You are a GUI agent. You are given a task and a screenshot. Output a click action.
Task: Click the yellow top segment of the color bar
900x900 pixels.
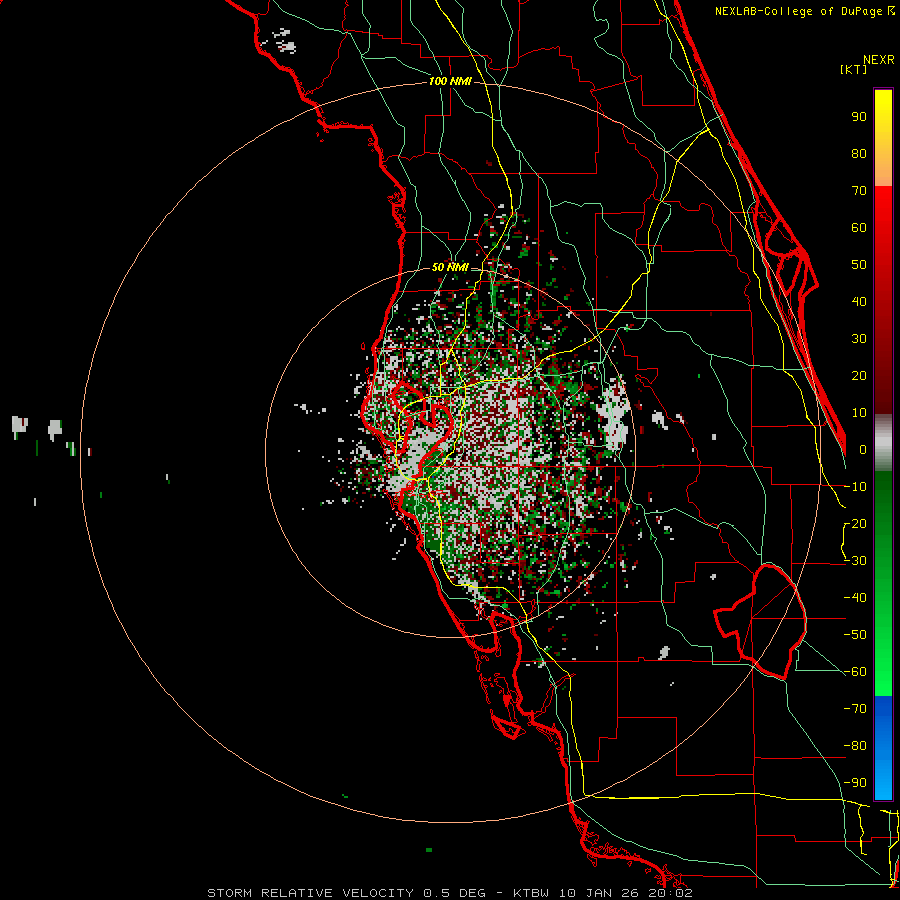coord(883,138)
